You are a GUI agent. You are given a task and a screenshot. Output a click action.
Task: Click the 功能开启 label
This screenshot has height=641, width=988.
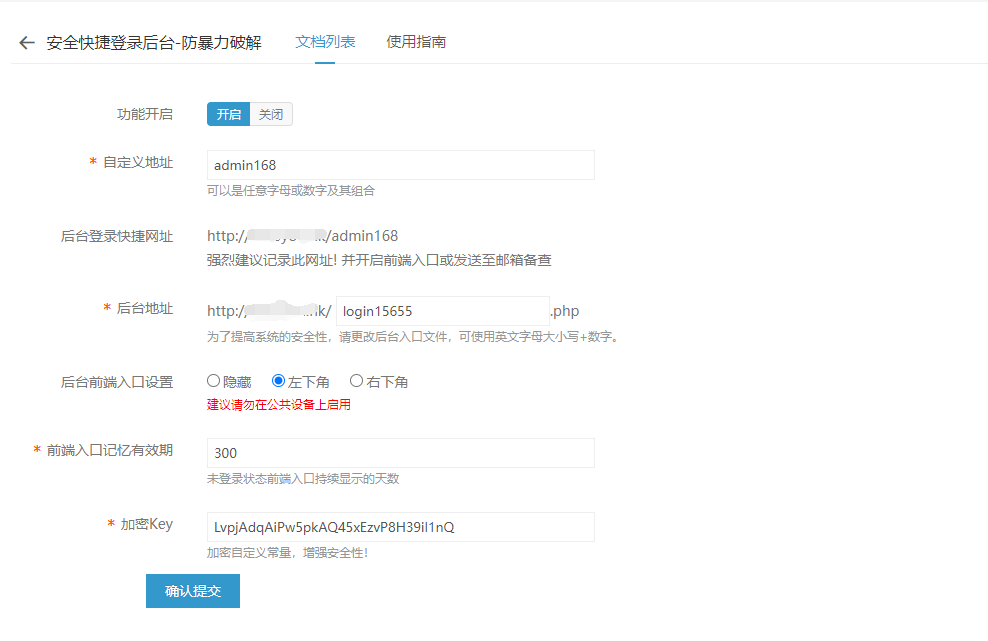145,114
